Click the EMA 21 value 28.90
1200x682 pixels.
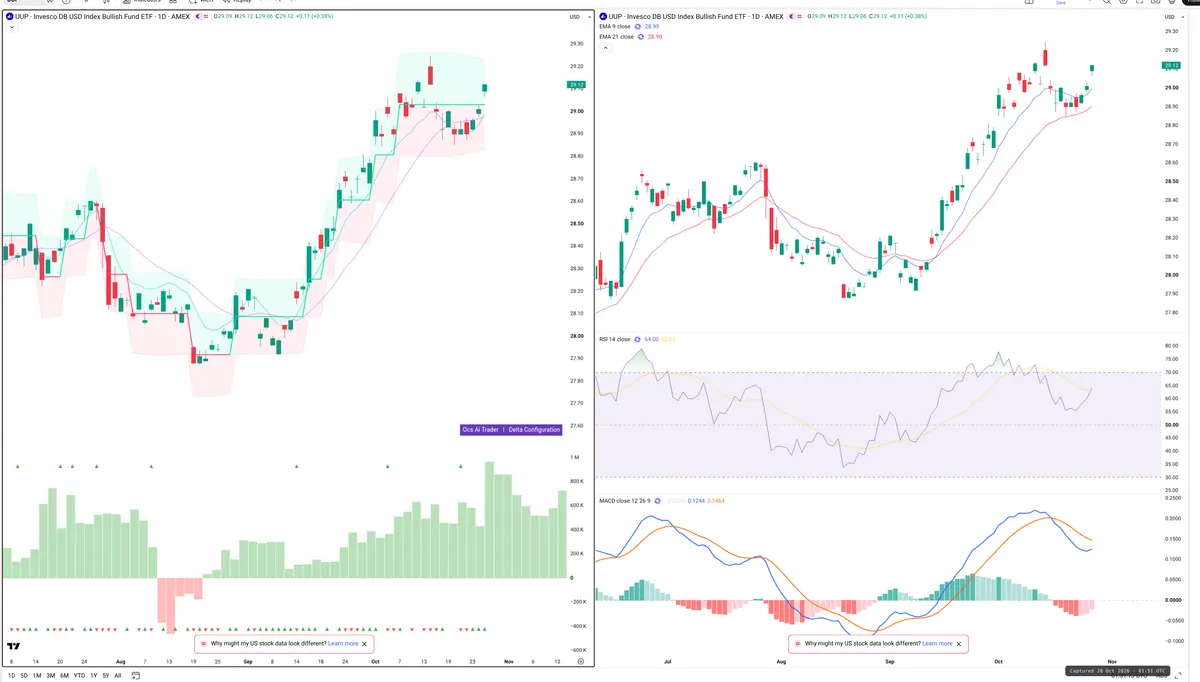(x=656, y=37)
